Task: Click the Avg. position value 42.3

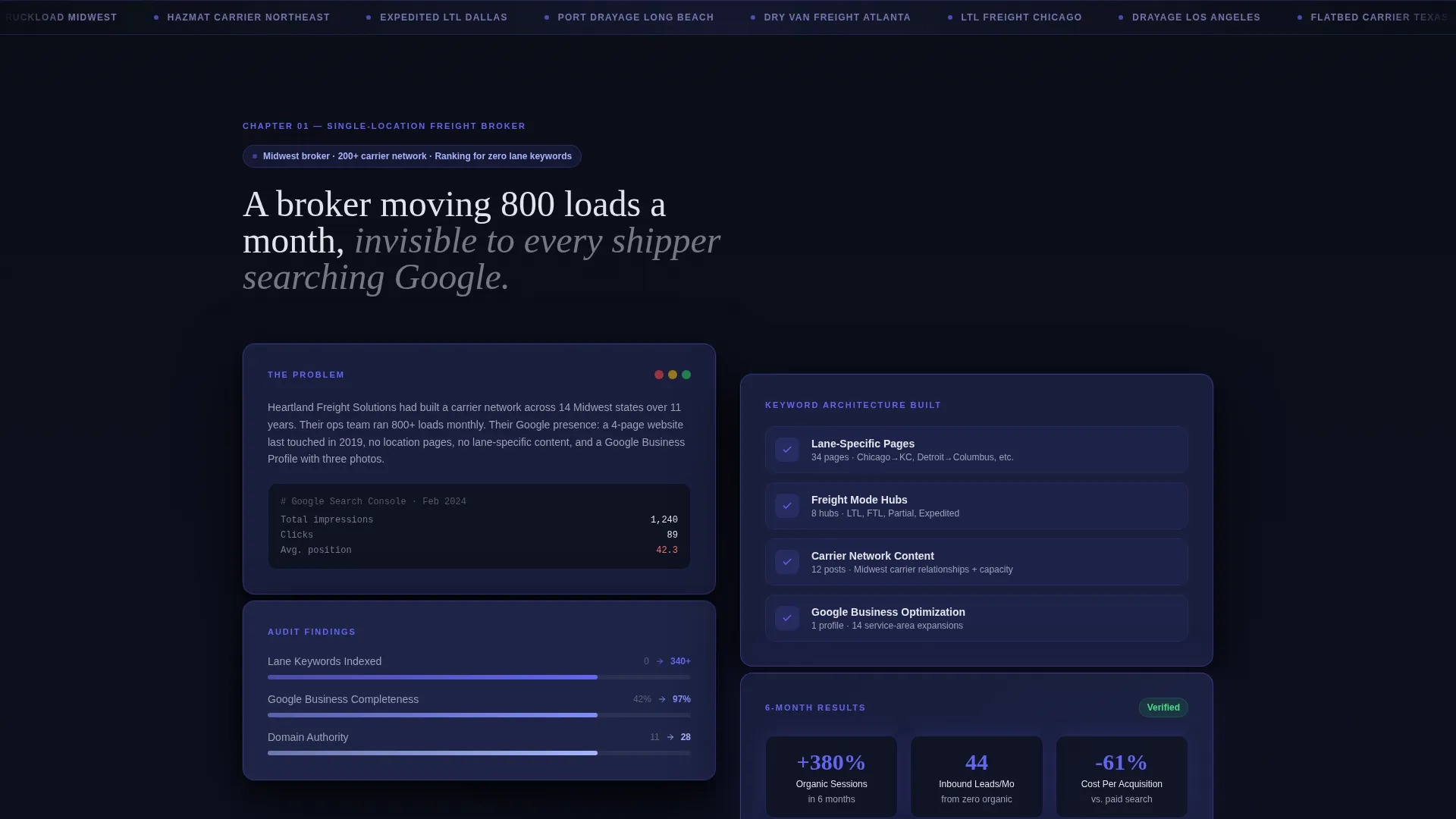Action: click(667, 550)
